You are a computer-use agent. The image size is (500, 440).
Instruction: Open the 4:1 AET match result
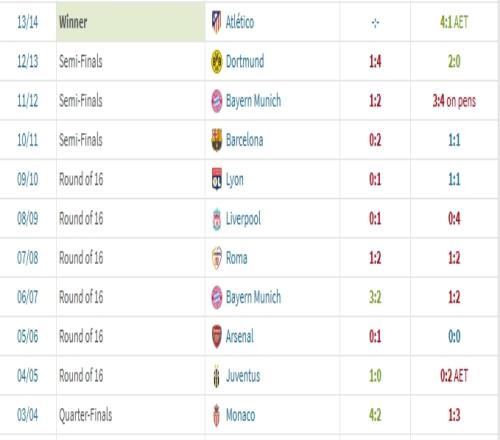pyautogui.click(x=454, y=22)
